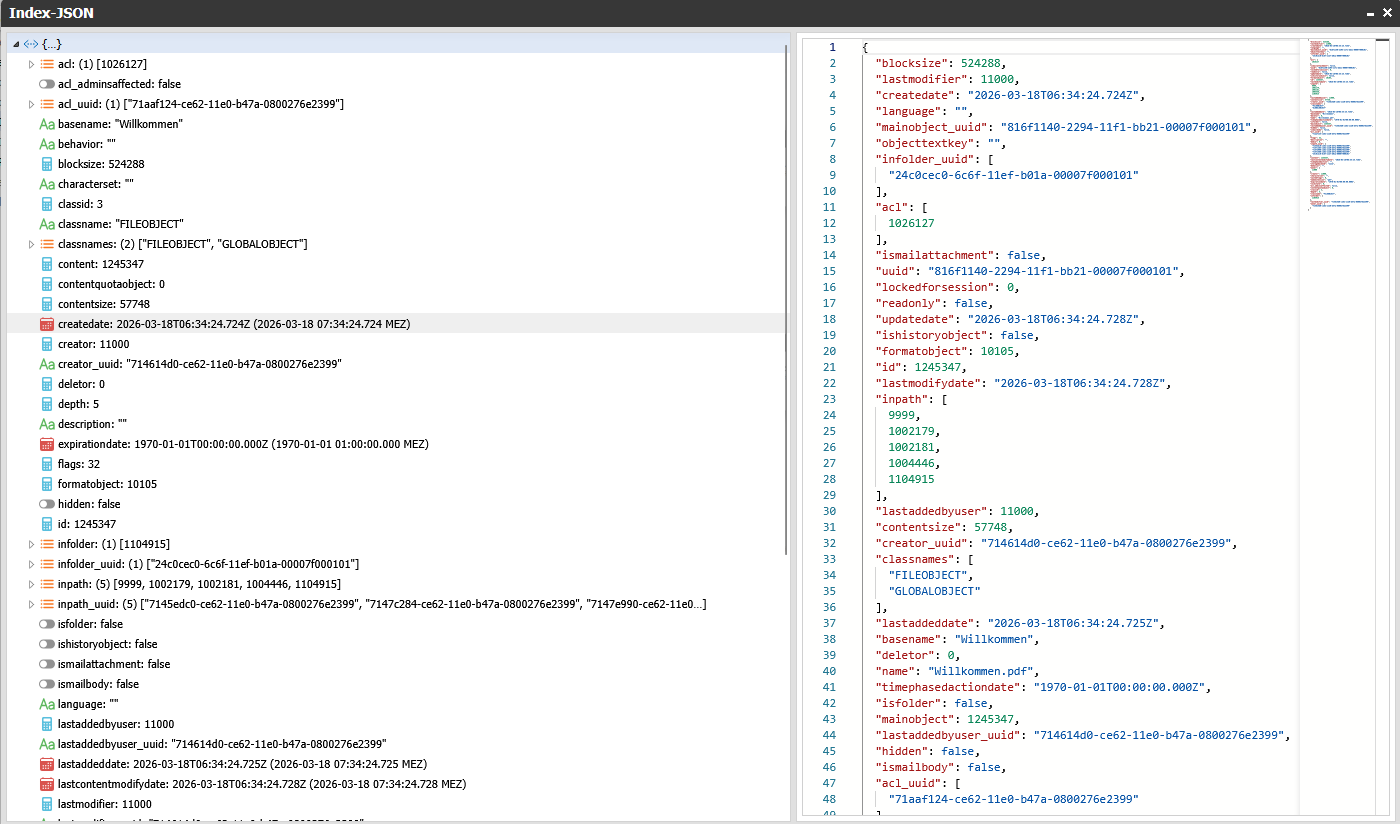Click the calendar icon beside createdate
Image resolution: width=1400 pixels, height=824 pixels.
[x=46, y=324]
